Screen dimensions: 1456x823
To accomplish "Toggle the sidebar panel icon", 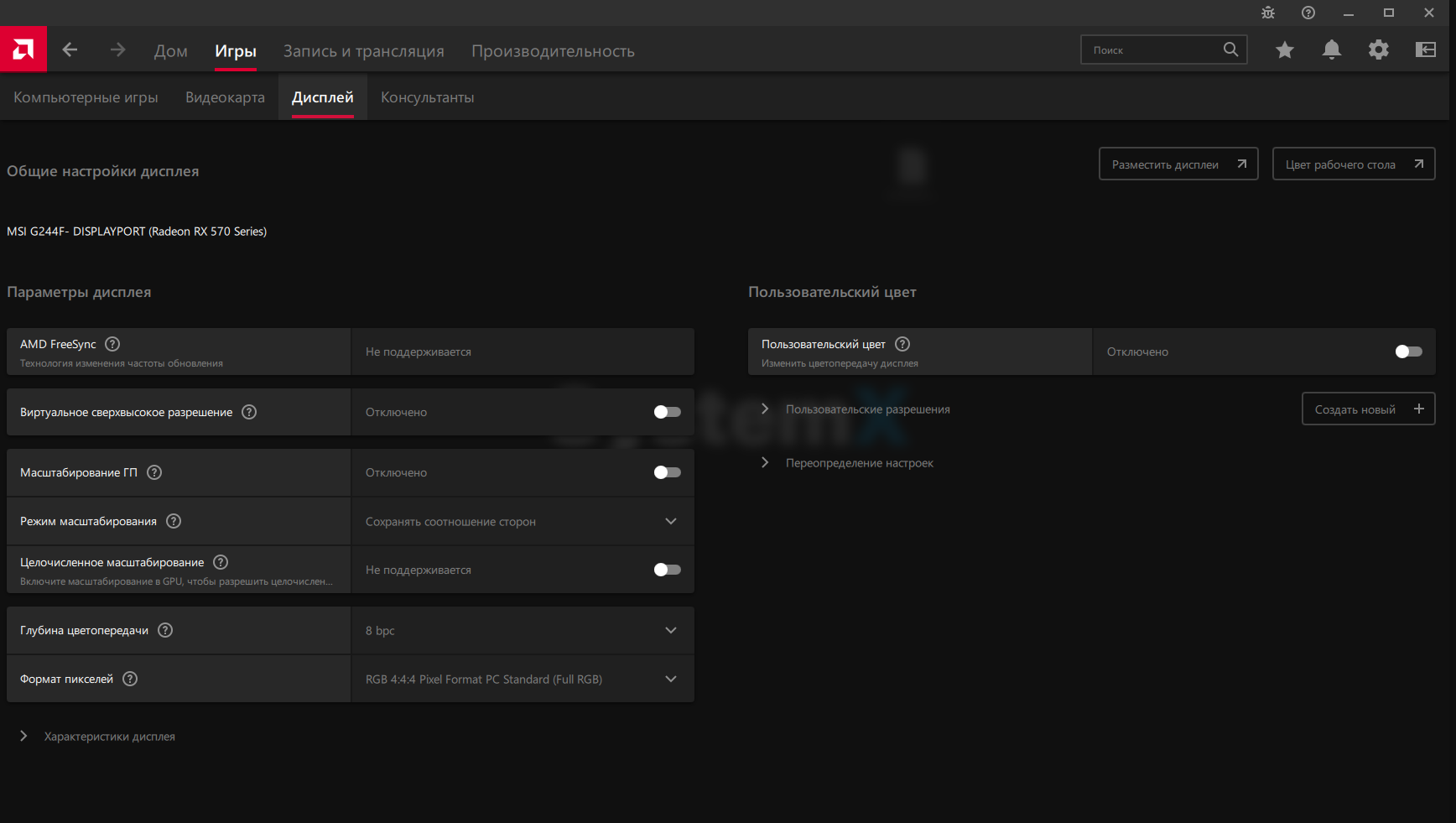I will pos(1426,49).
